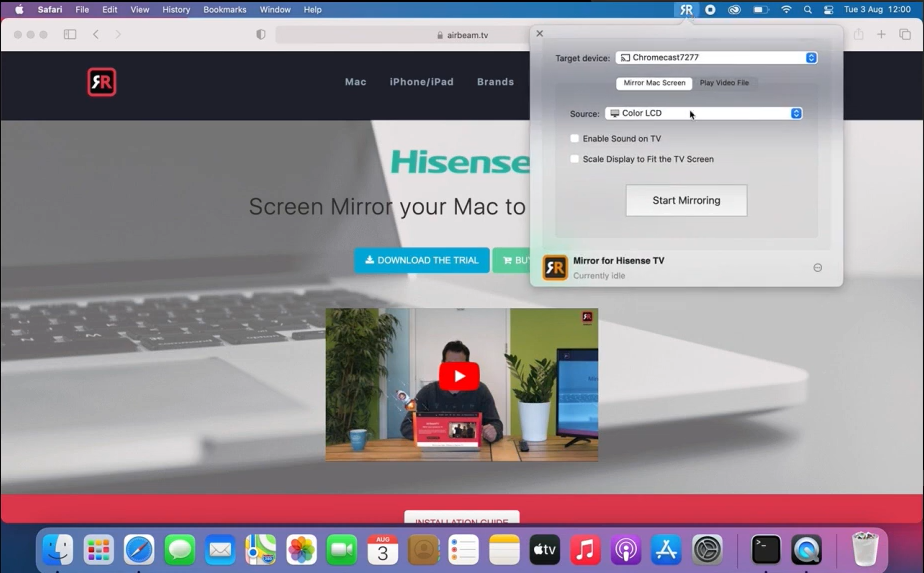Open App Store from the Dock
924x573 pixels.
click(x=666, y=550)
